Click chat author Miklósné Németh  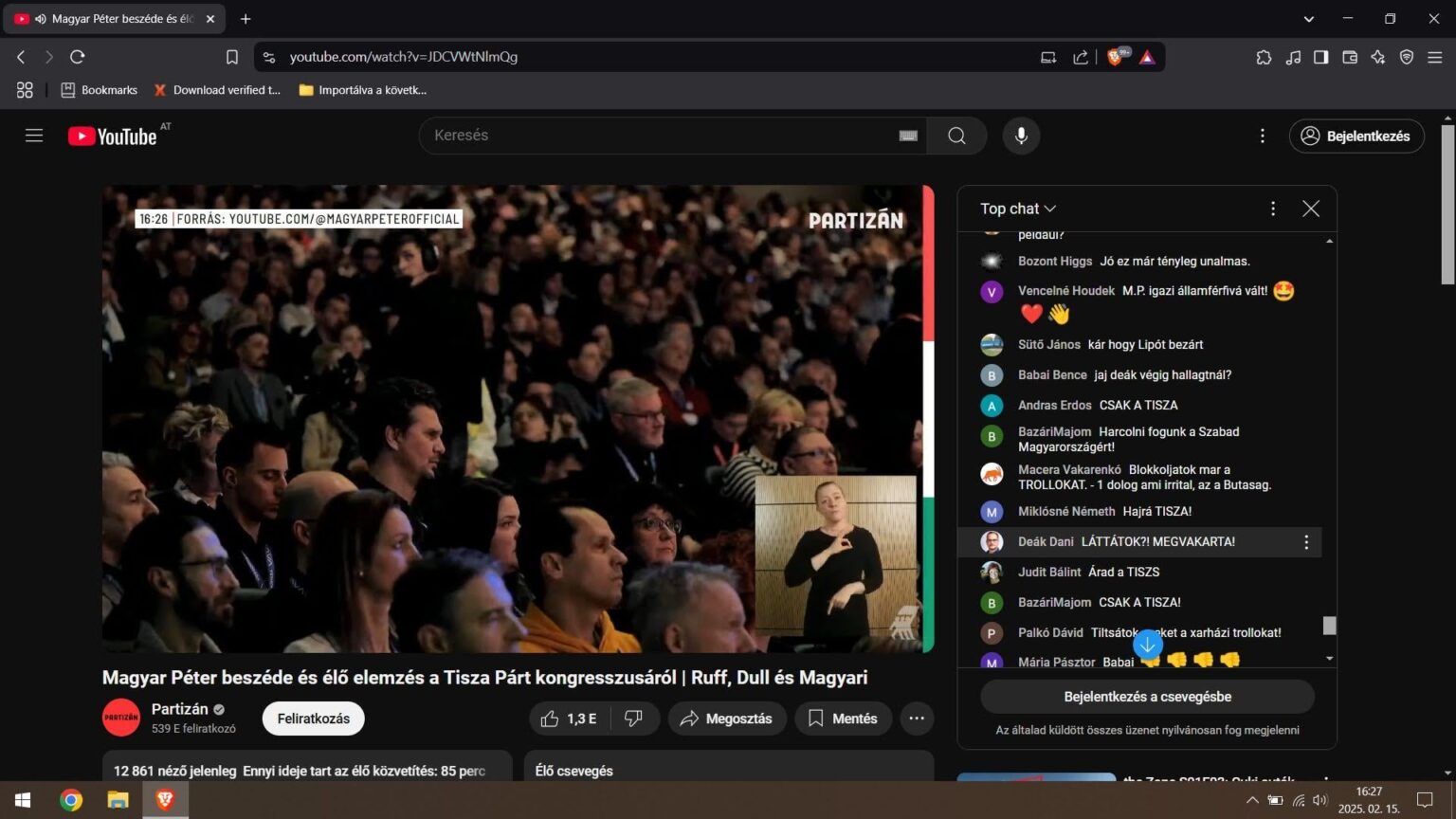(x=1066, y=511)
